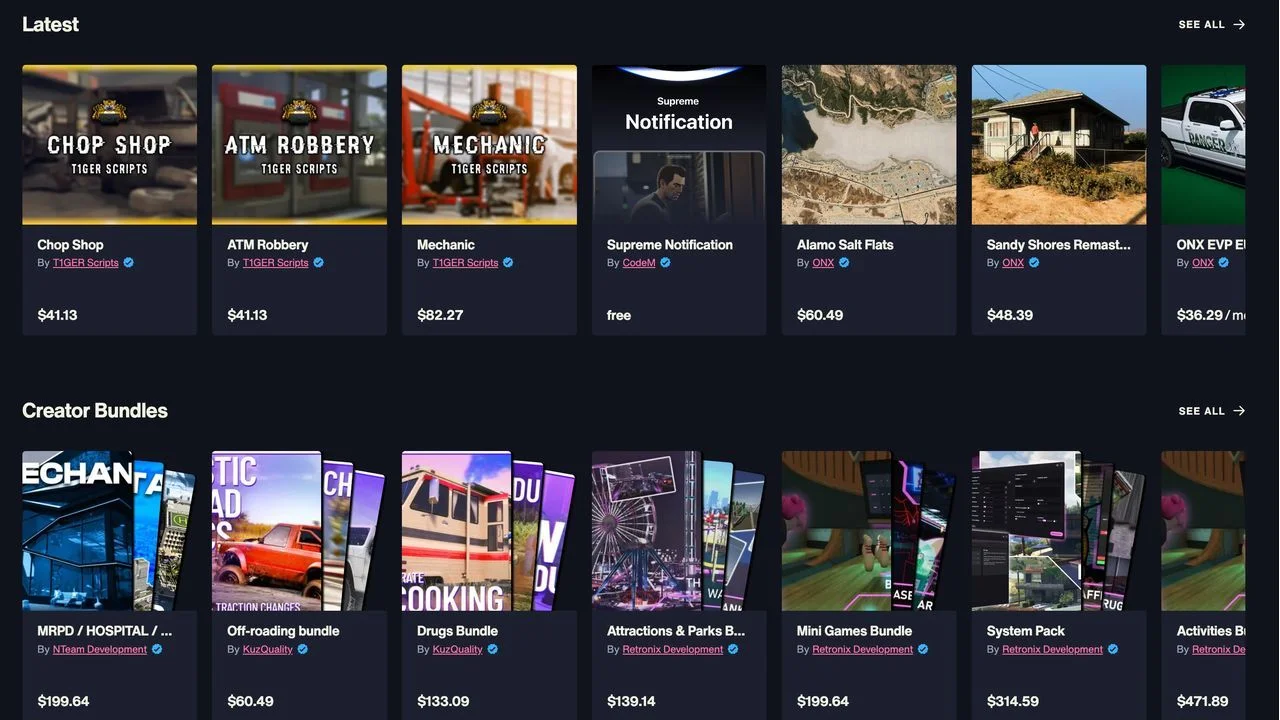Visit T1GER Scripts link under ATM Robbery

pyautogui.click(x=275, y=263)
